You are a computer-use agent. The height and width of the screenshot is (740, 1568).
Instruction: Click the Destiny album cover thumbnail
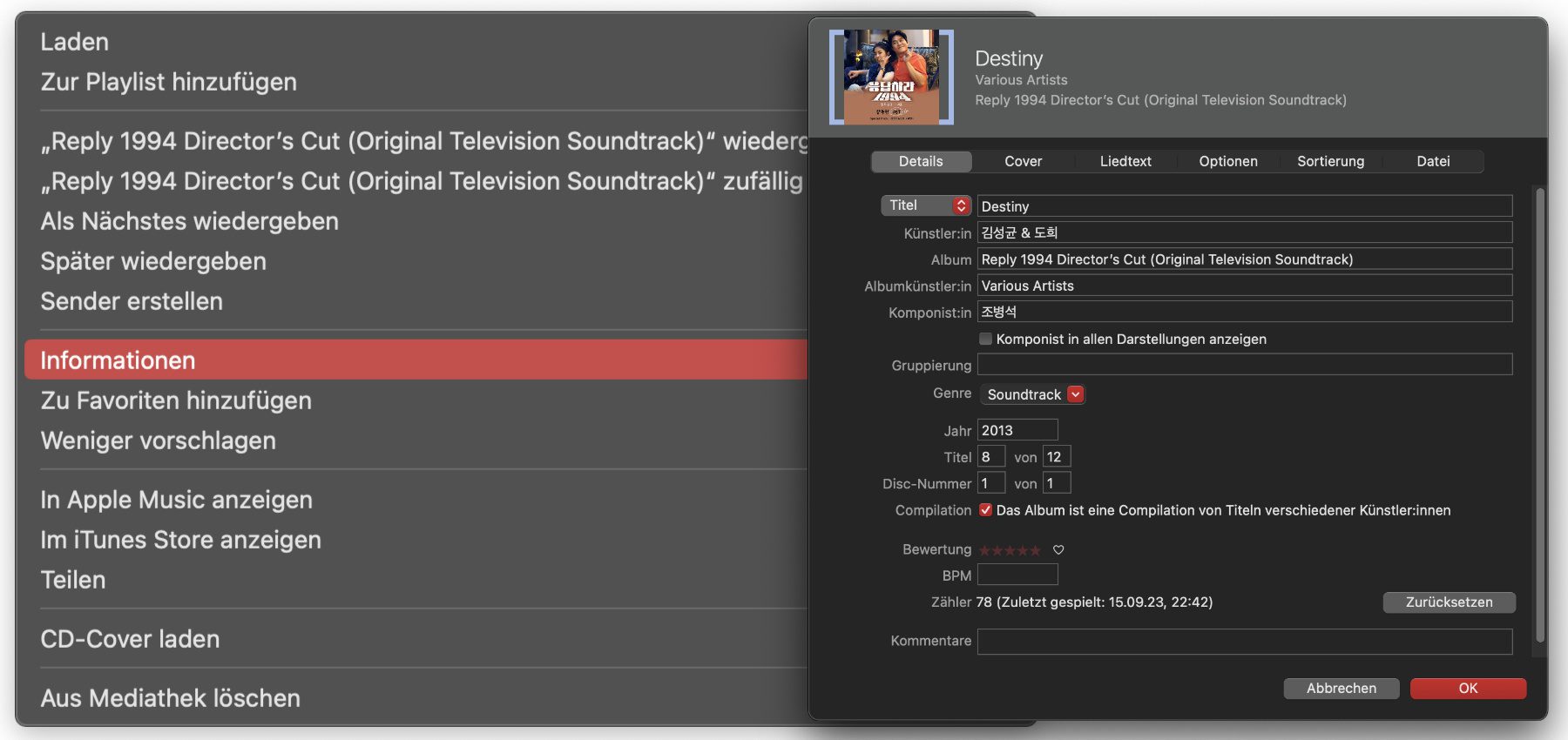coord(891,77)
